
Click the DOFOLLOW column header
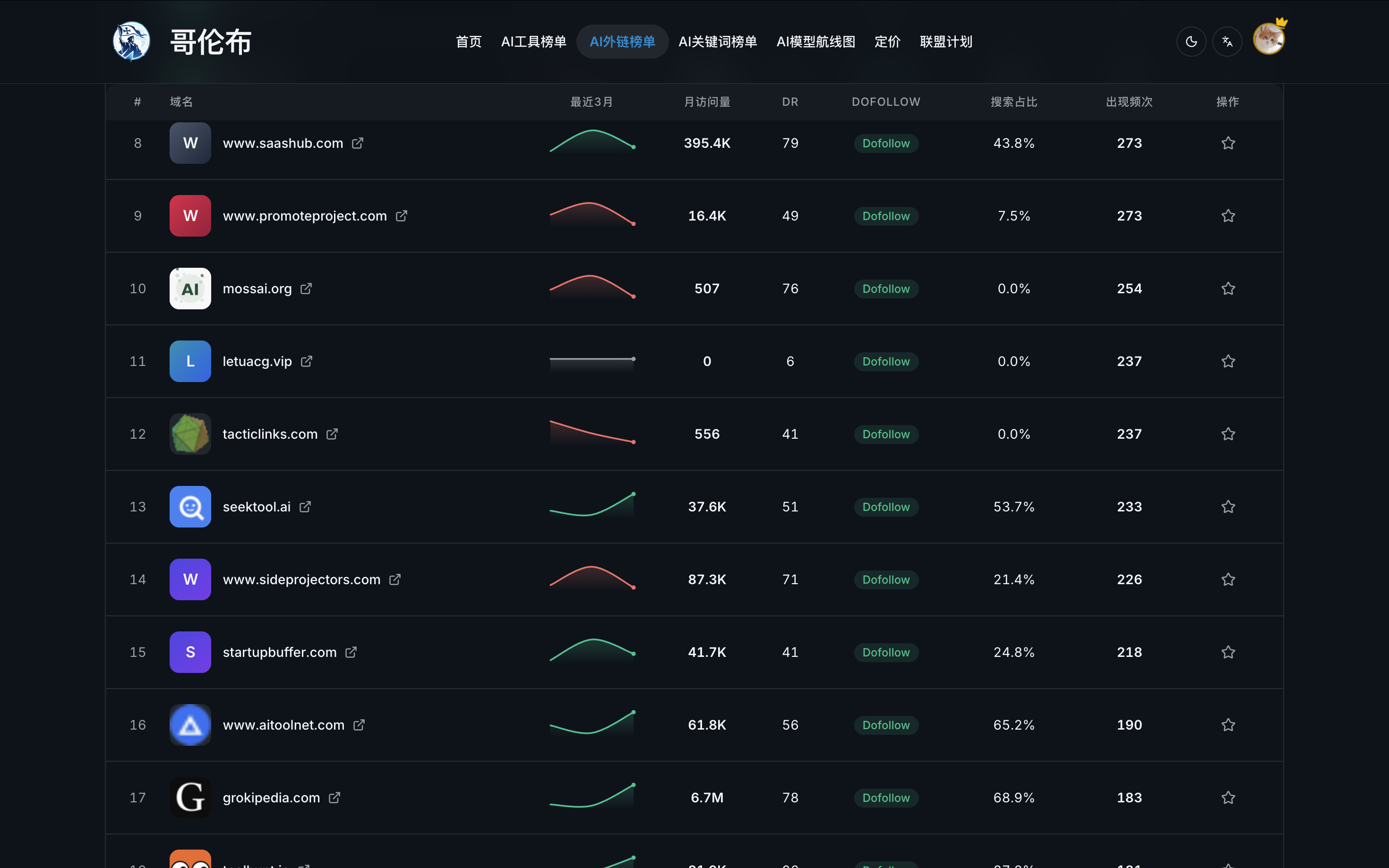pyautogui.click(x=886, y=102)
